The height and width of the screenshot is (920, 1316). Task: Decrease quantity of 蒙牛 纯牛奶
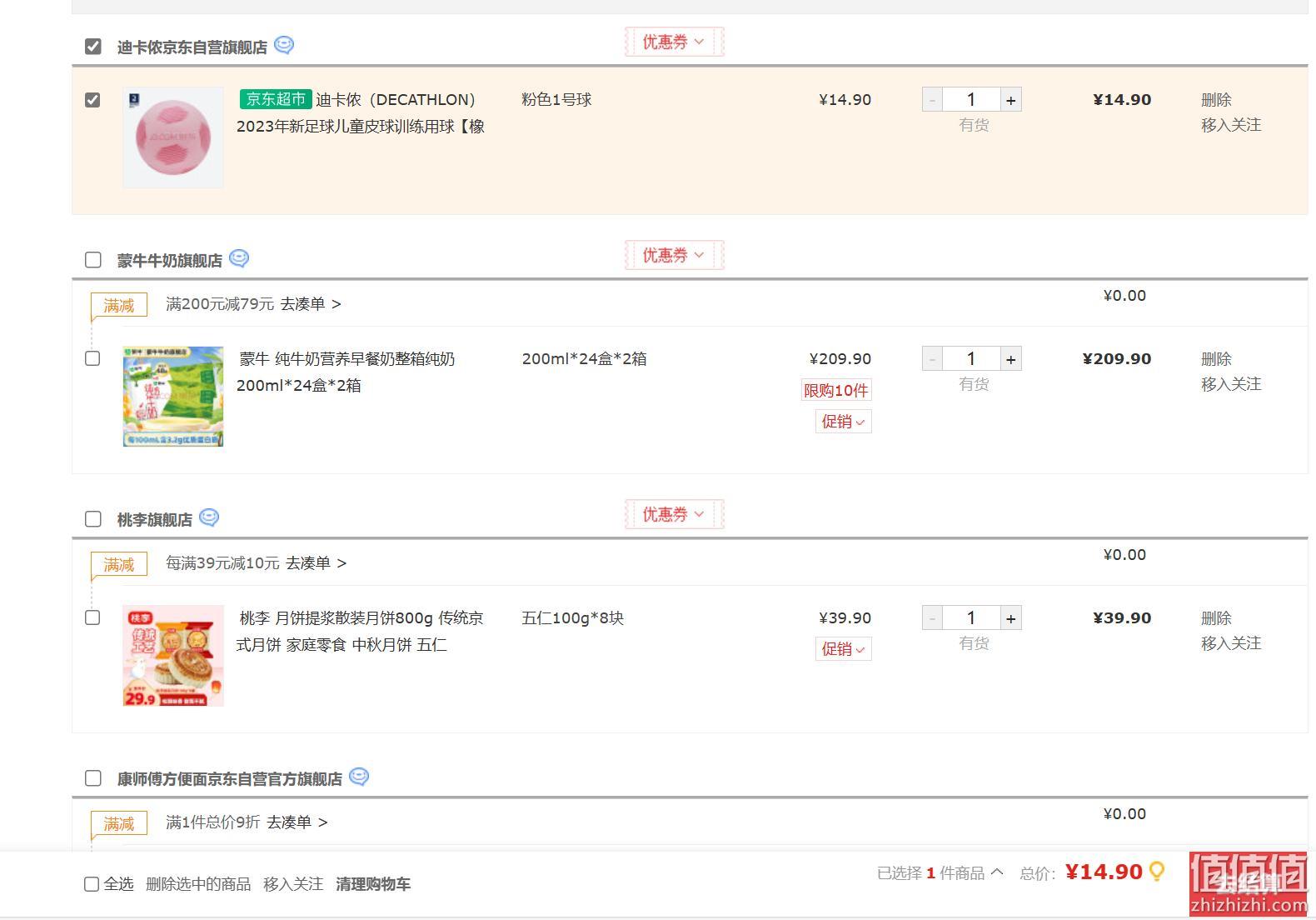point(932,359)
